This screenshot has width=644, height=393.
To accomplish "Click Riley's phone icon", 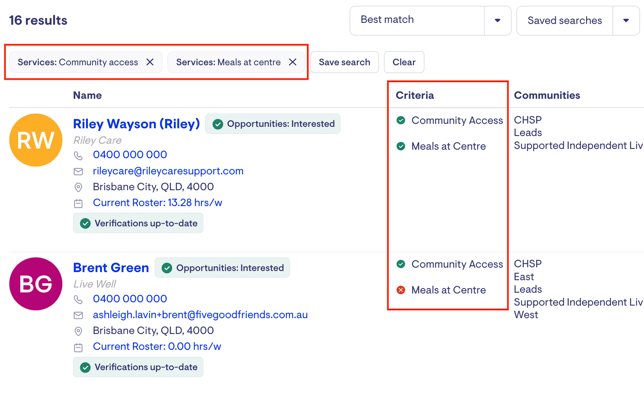I will click(x=78, y=155).
